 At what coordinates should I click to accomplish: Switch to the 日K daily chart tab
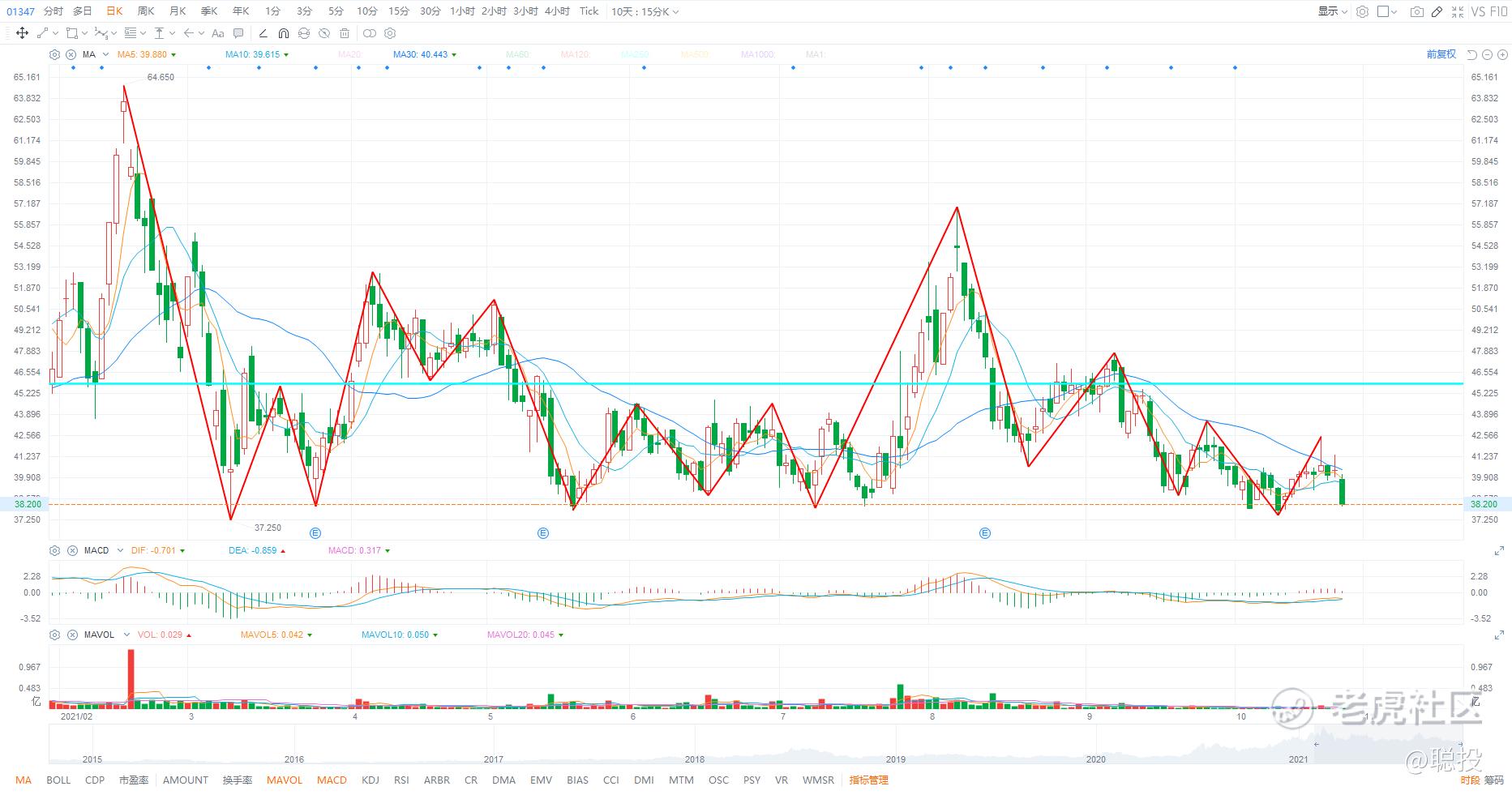point(114,11)
